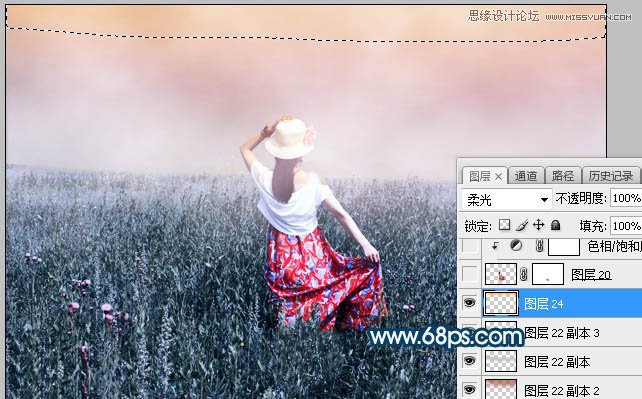Viewport: 642px width, 399px height.
Task: Click the 图层 20 layer name
Action: [591, 275]
